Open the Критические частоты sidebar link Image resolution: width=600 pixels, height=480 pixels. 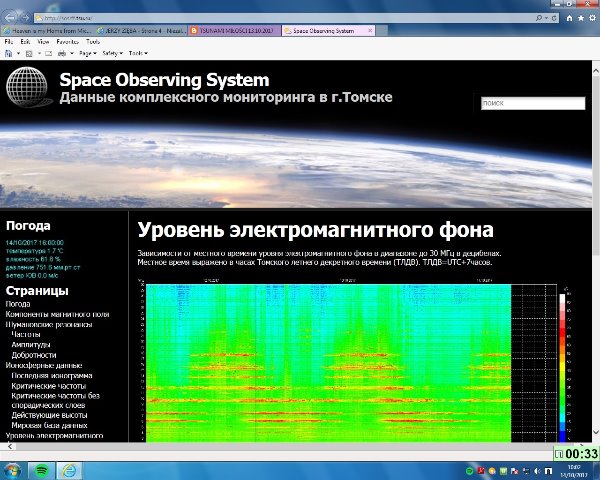(52, 386)
